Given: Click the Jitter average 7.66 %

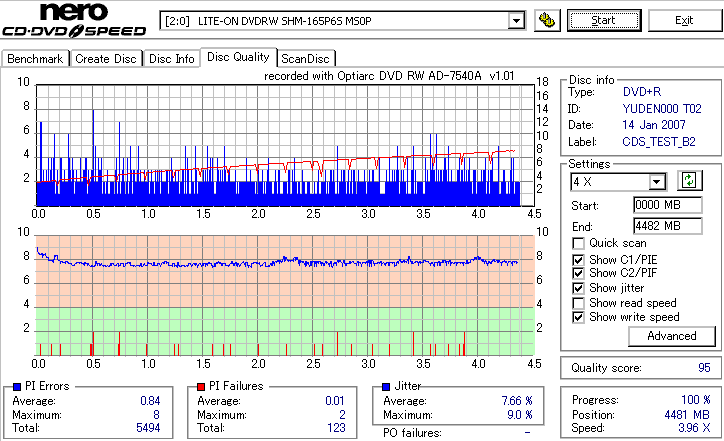Looking at the screenshot, I should [517, 401].
